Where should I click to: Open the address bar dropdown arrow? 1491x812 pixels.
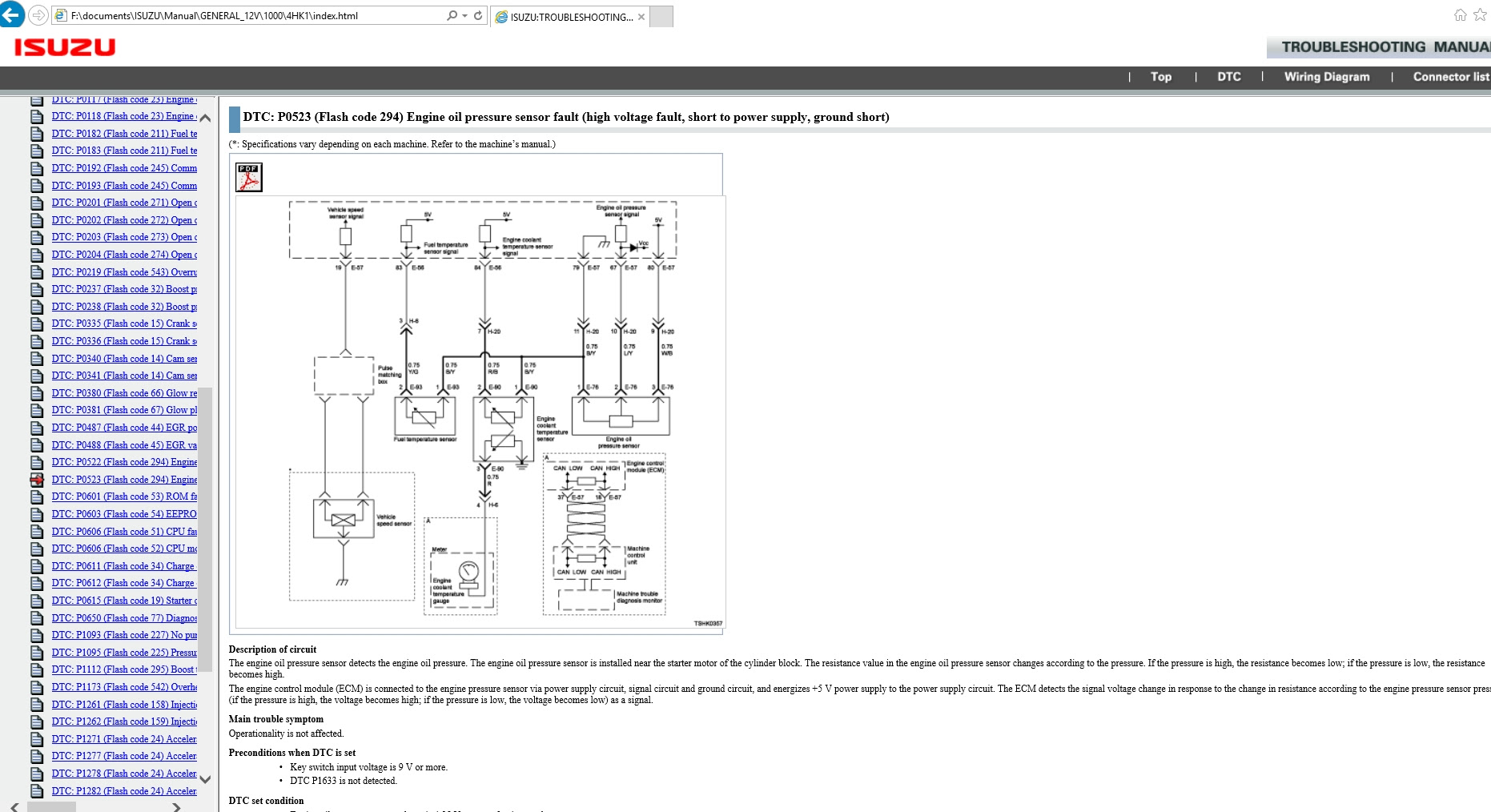point(464,15)
